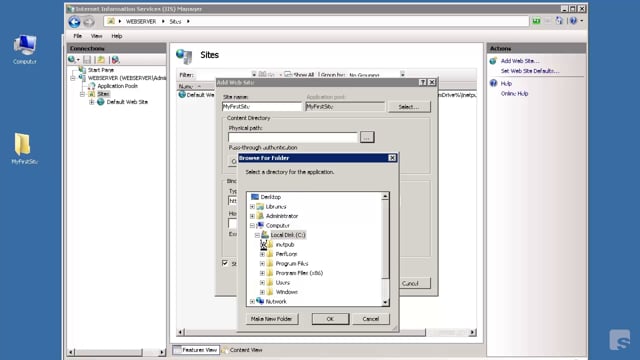Select the PerfLogs folder
640x360 pixels.
(286, 254)
